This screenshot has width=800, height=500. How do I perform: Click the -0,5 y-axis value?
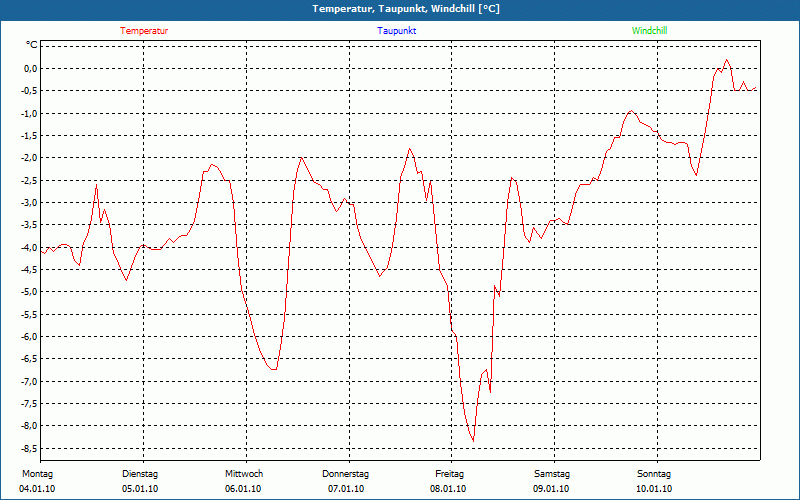click(x=29, y=91)
